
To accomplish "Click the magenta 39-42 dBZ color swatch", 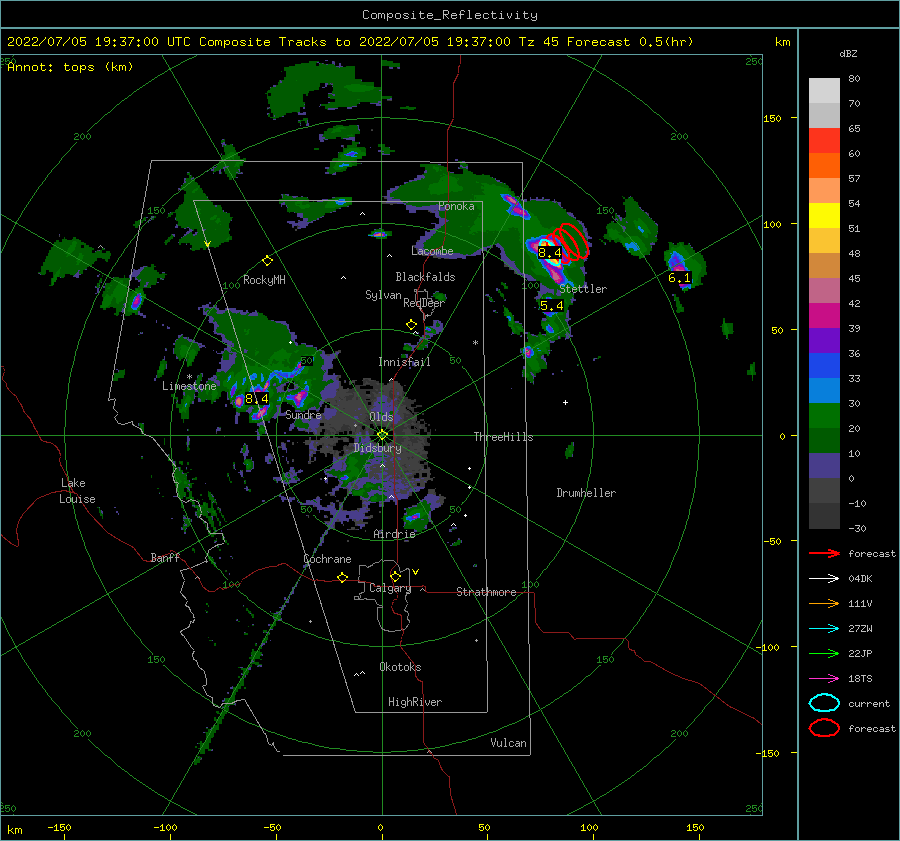I will [824, 316].
